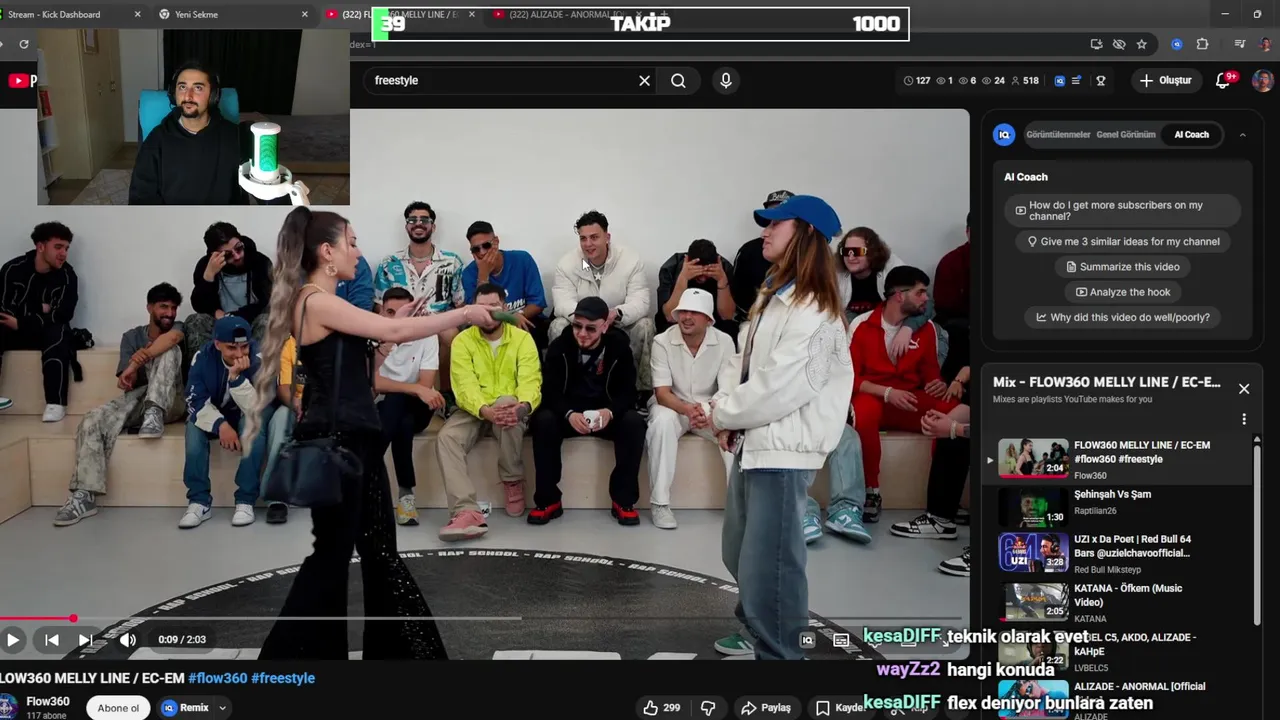Collapse the vidIQ panel chevron
Image resolution: width=1280 pixels, height=720 pixels.
1243,135
